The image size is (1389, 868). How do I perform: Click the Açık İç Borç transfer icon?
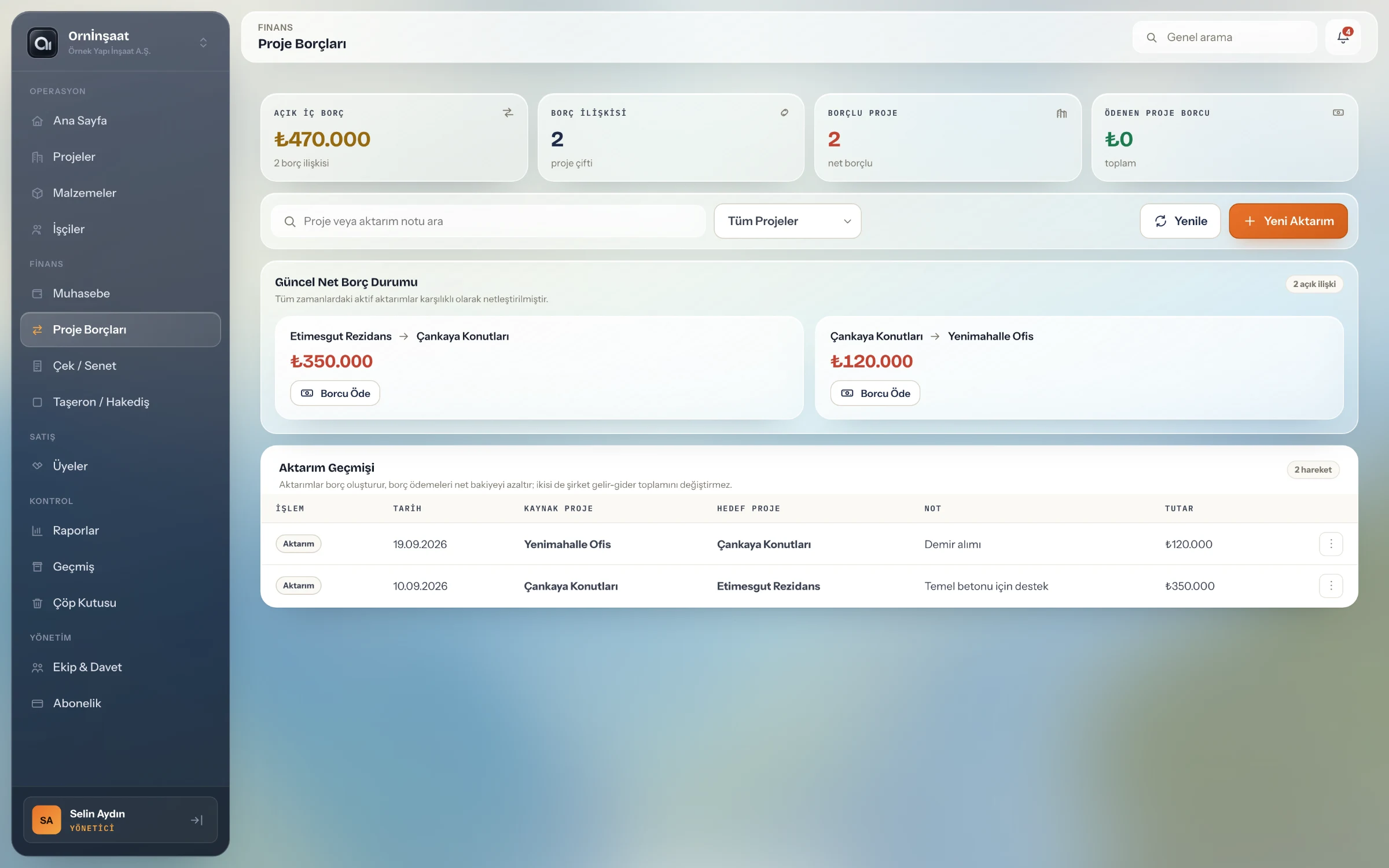[x=508, y=113]
